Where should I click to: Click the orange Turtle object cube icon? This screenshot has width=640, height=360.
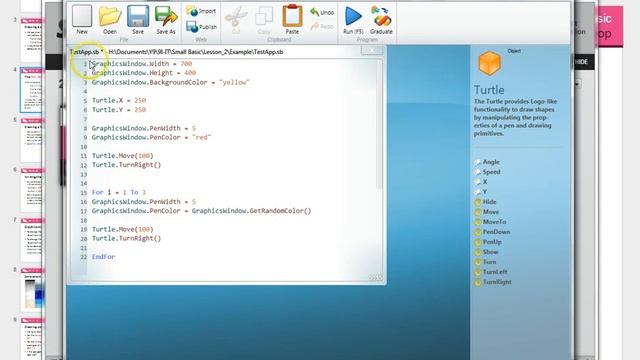(x=489, y=63)
